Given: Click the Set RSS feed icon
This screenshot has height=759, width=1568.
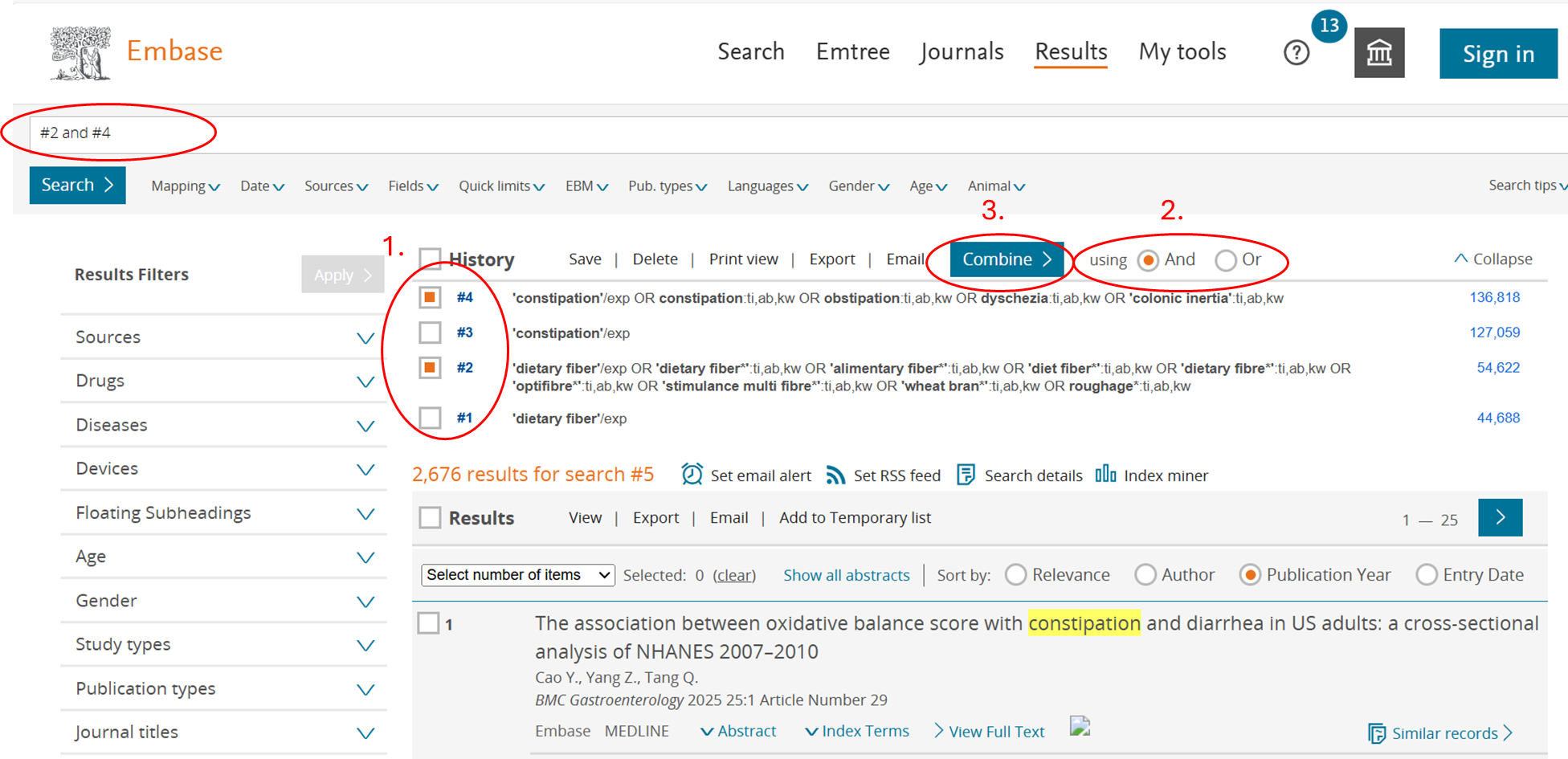Looking at the screenshot, I should click(x=835, y=475).
